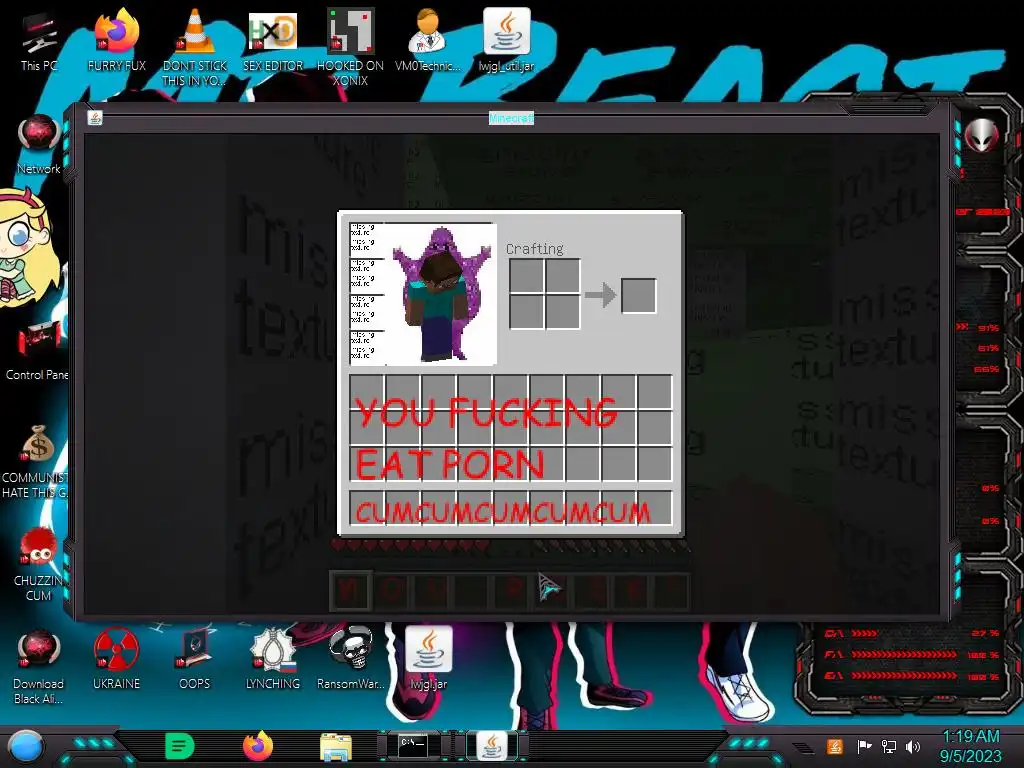Launch the HxD hex editor shortcut
1024x768 pixels.
pos(273,43)
